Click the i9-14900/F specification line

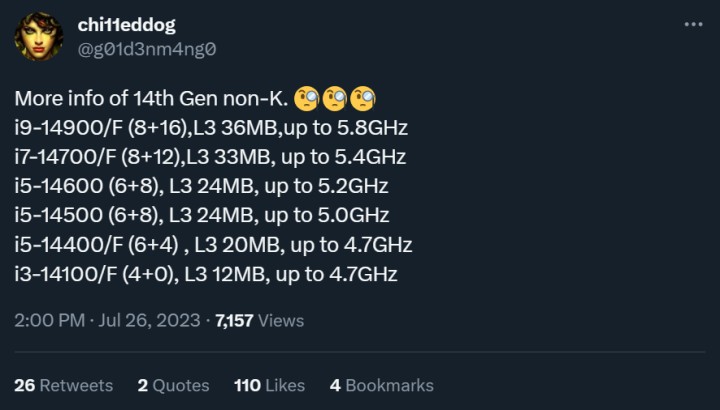click(211, 128)
